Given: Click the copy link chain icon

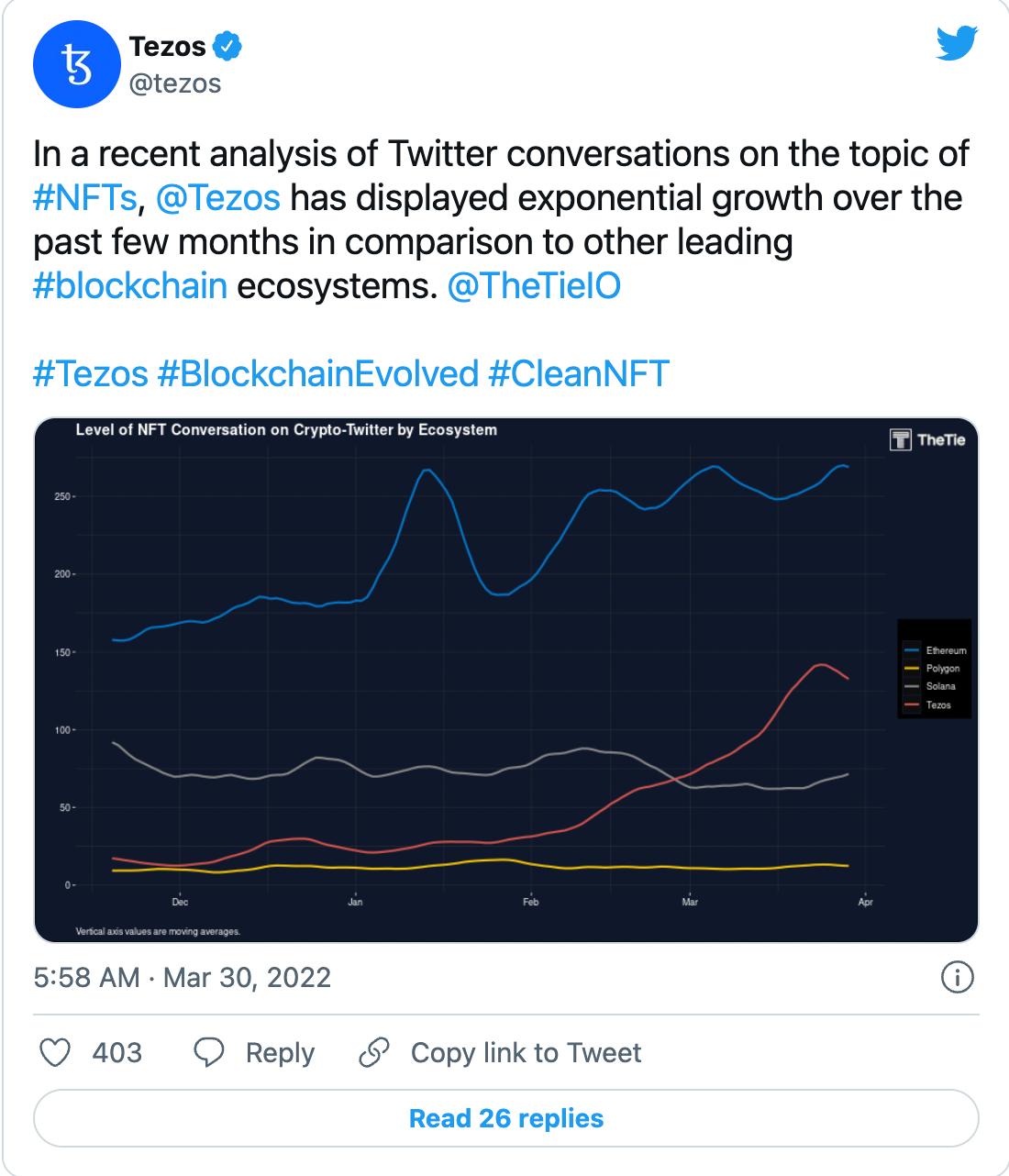Looking at the screenshot, I should 375,1053.
